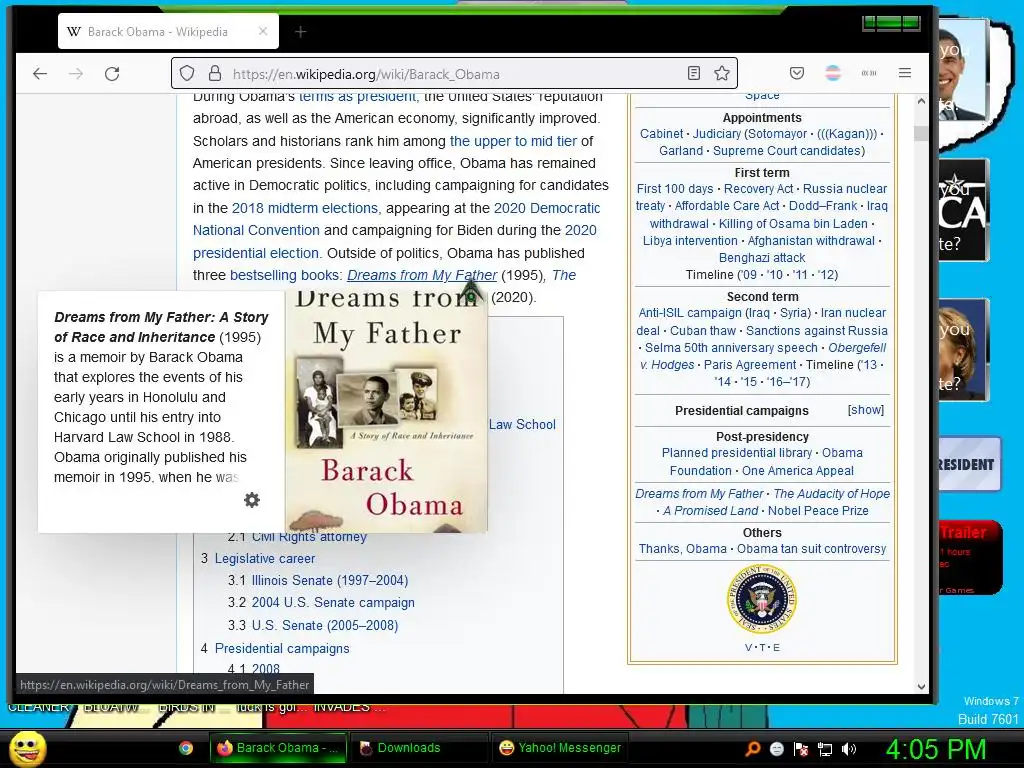Image resolution: width=1024 pixels, height=768 pixels.
Task: Open A Promised Land link
Action: (x=711, y=510)
